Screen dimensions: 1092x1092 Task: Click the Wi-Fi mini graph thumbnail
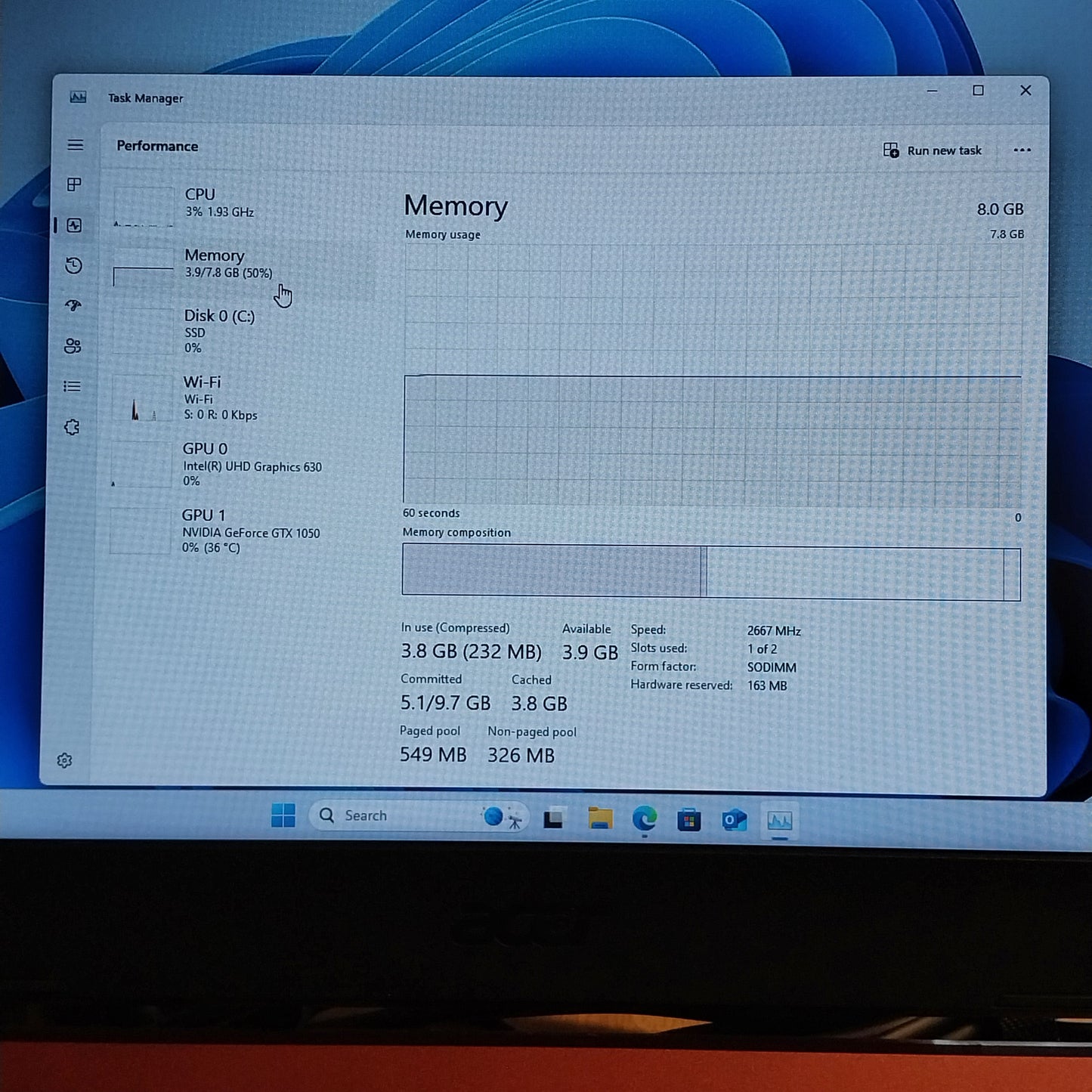pos(142,398)
